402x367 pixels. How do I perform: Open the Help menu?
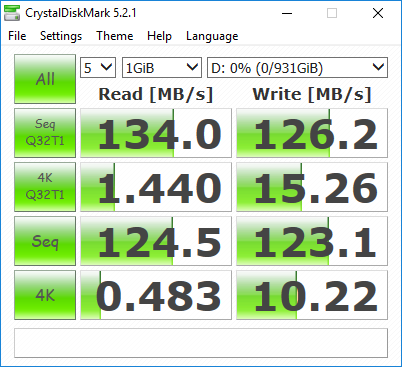(159, 36)
